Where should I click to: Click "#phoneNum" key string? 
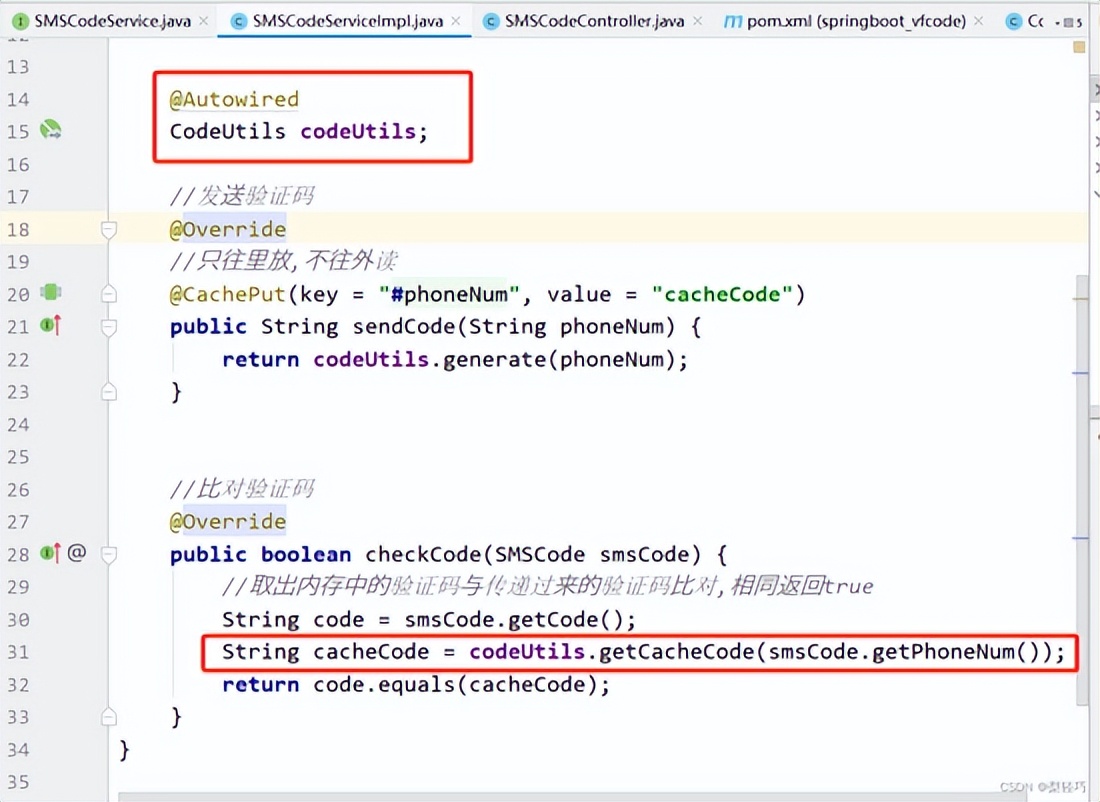coord(449,294)
